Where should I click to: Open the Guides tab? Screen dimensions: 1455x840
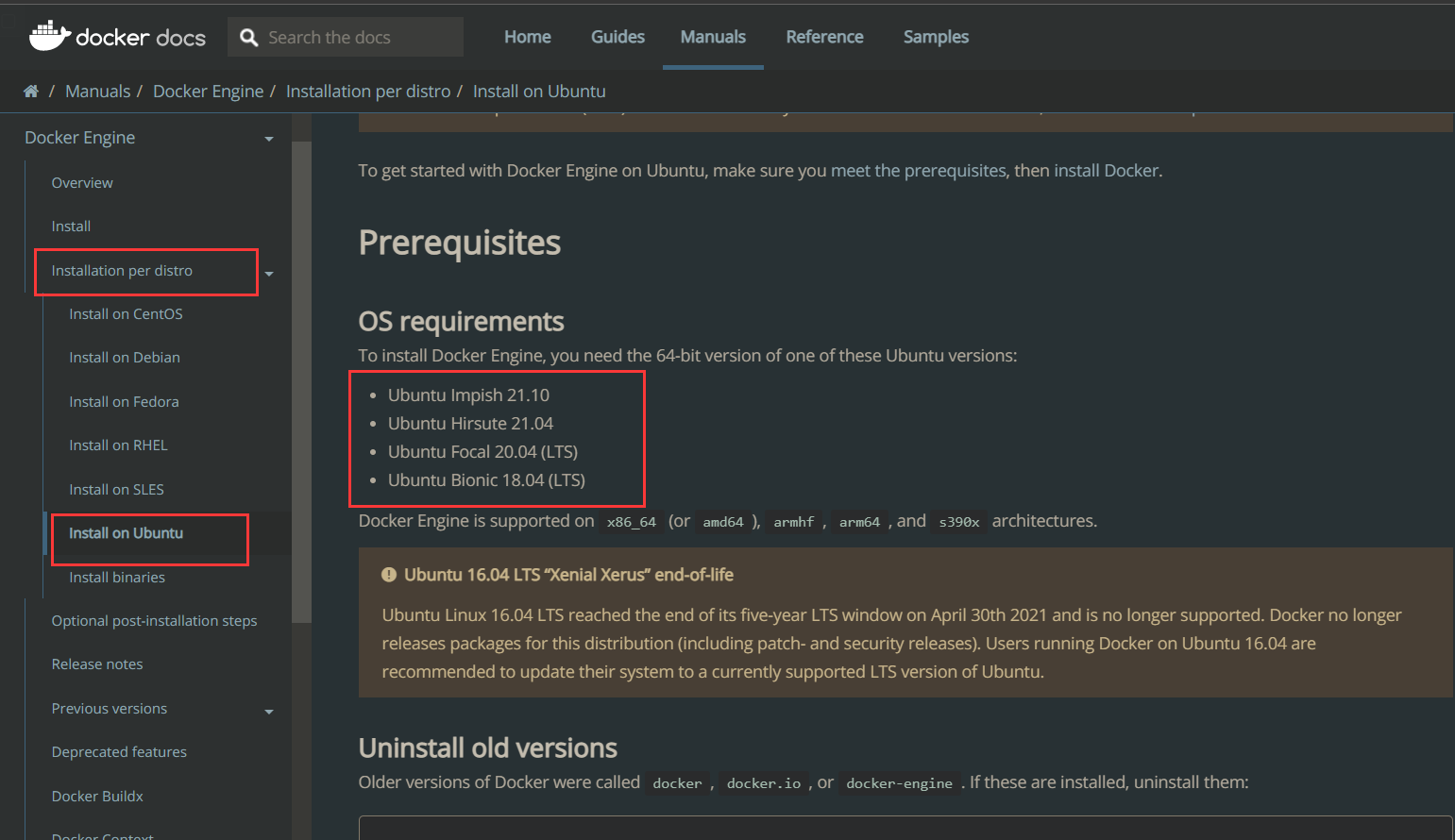[618, 37]
